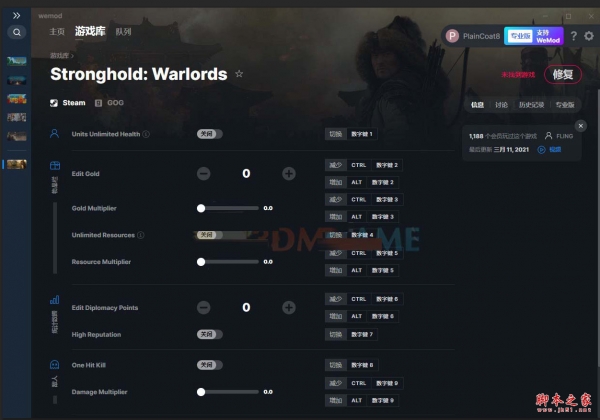Open the search icon in sidebar
The width and height of the screenshot is (600, 420).
click(x=16, y=32)
